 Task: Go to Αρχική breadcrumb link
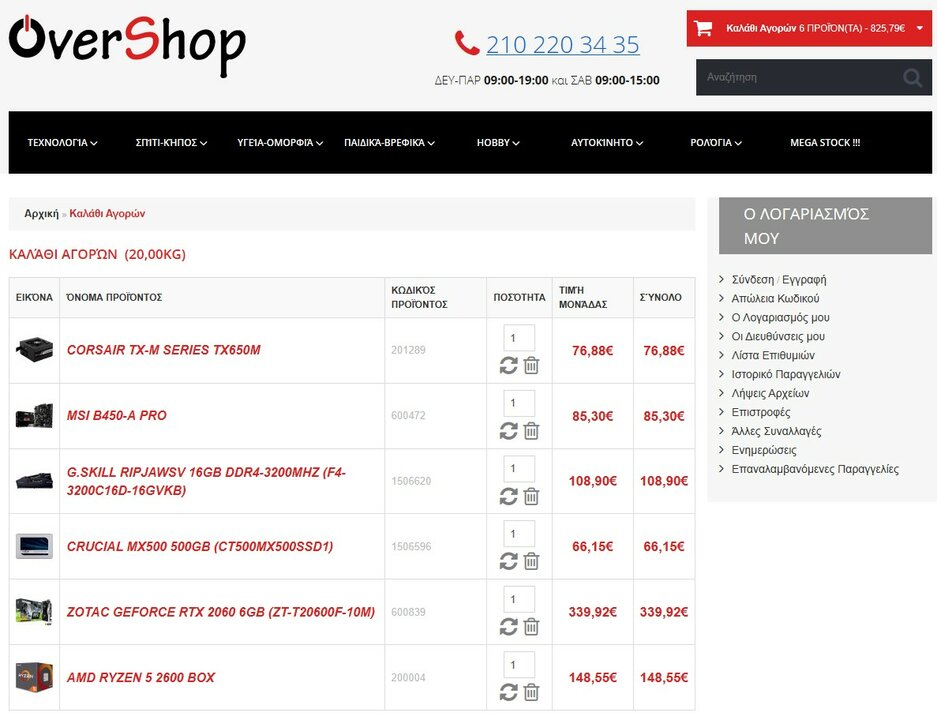click(x=41, y=213)
